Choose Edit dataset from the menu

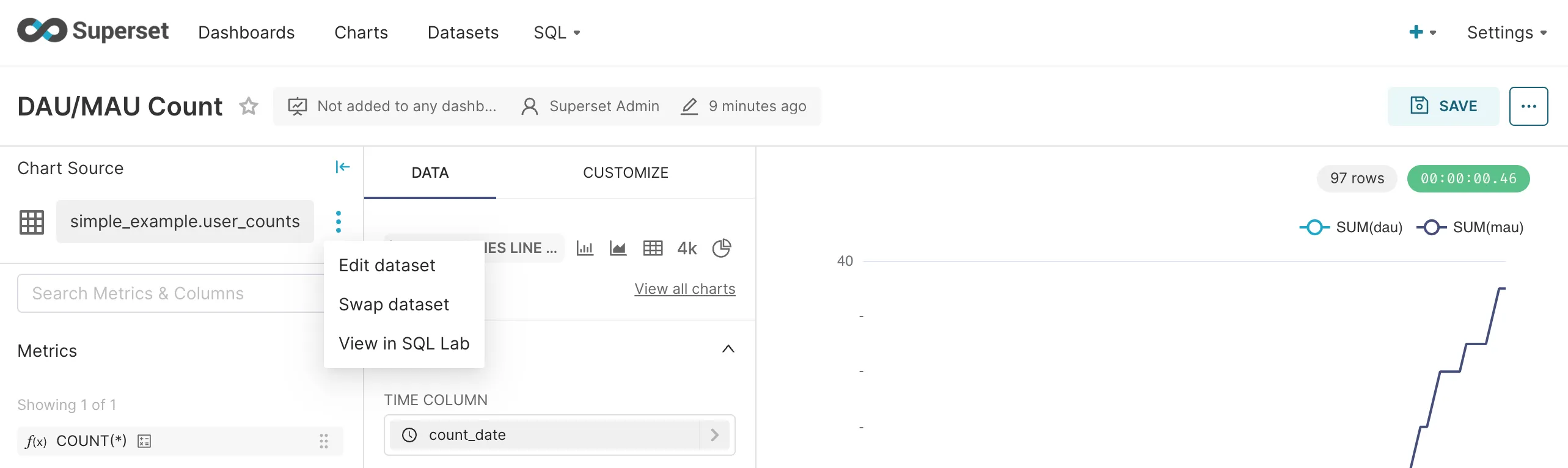click(x=387, y=265)
